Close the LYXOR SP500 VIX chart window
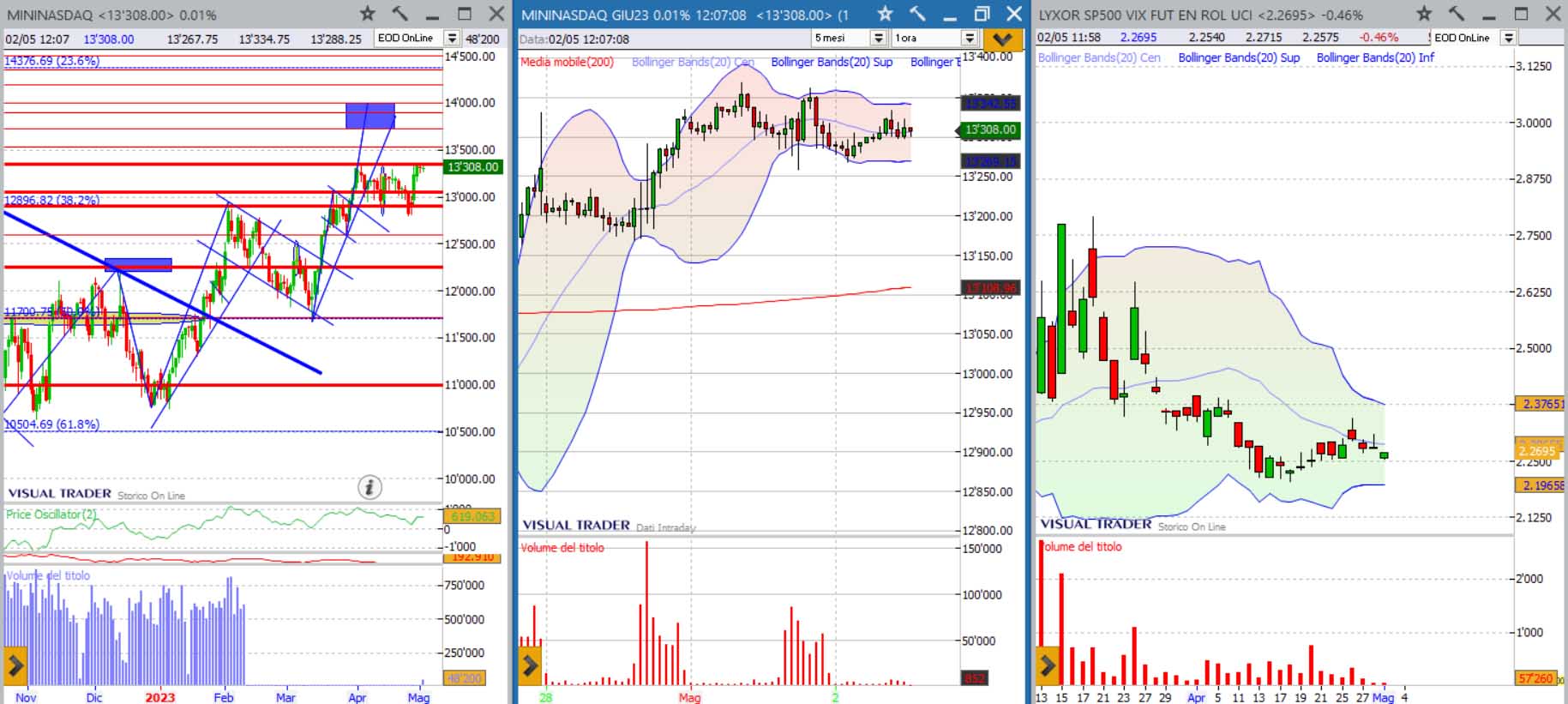The height and width of the screenshot is (704, 1568). [x=1553, y=14]
